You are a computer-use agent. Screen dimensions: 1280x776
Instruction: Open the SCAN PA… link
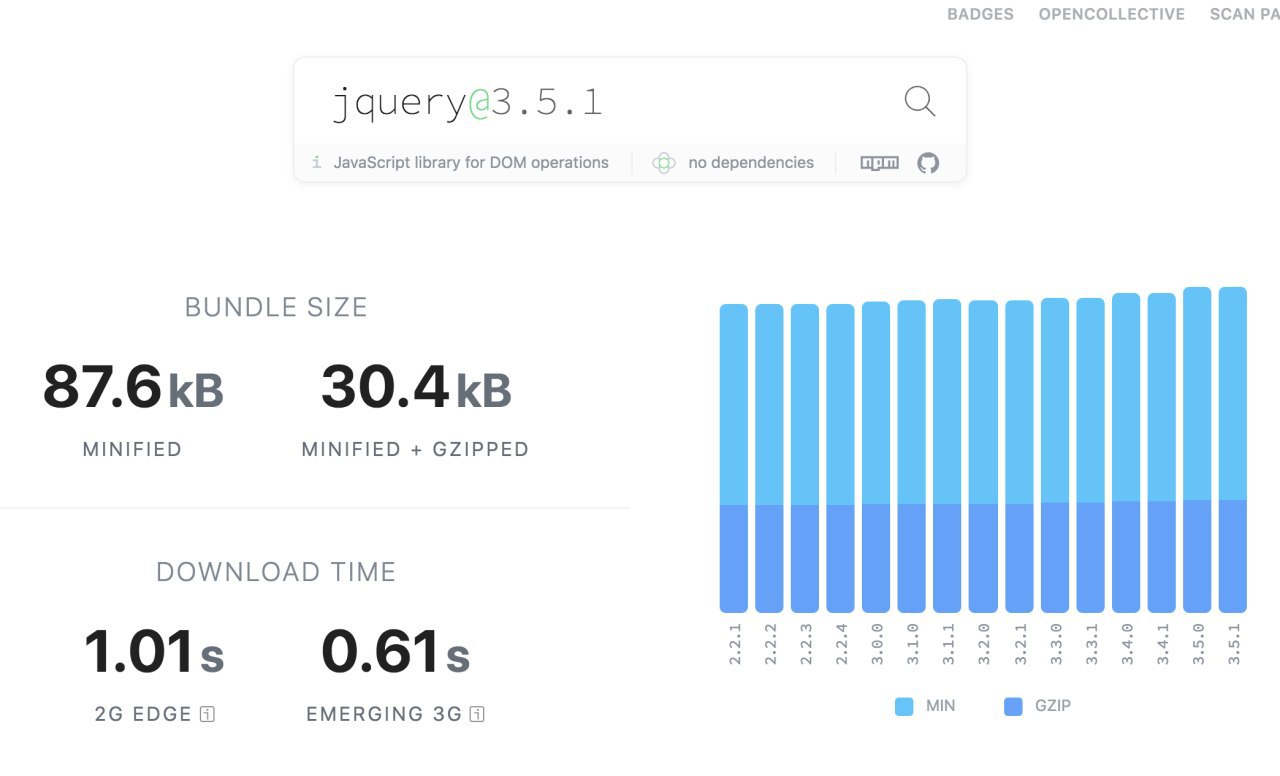[x=1245, y=14]
